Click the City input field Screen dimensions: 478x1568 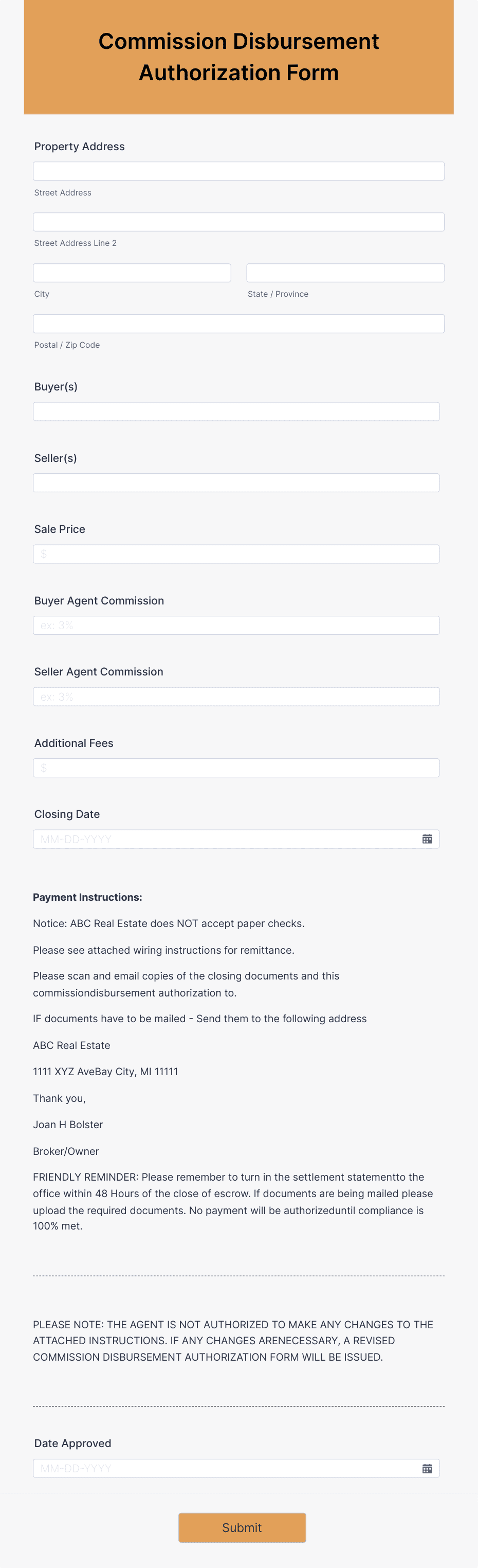pos(132,272)
